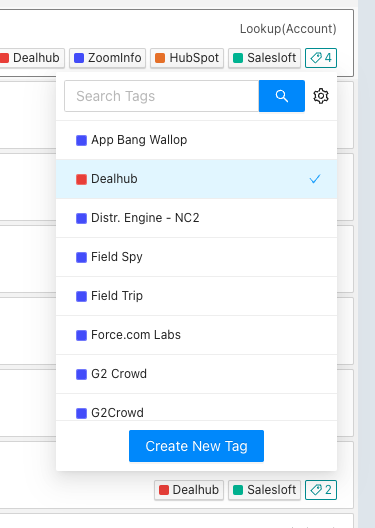Open the tag counter showing 4
Viewport: 375px width, 528px height.
[321, 58]
